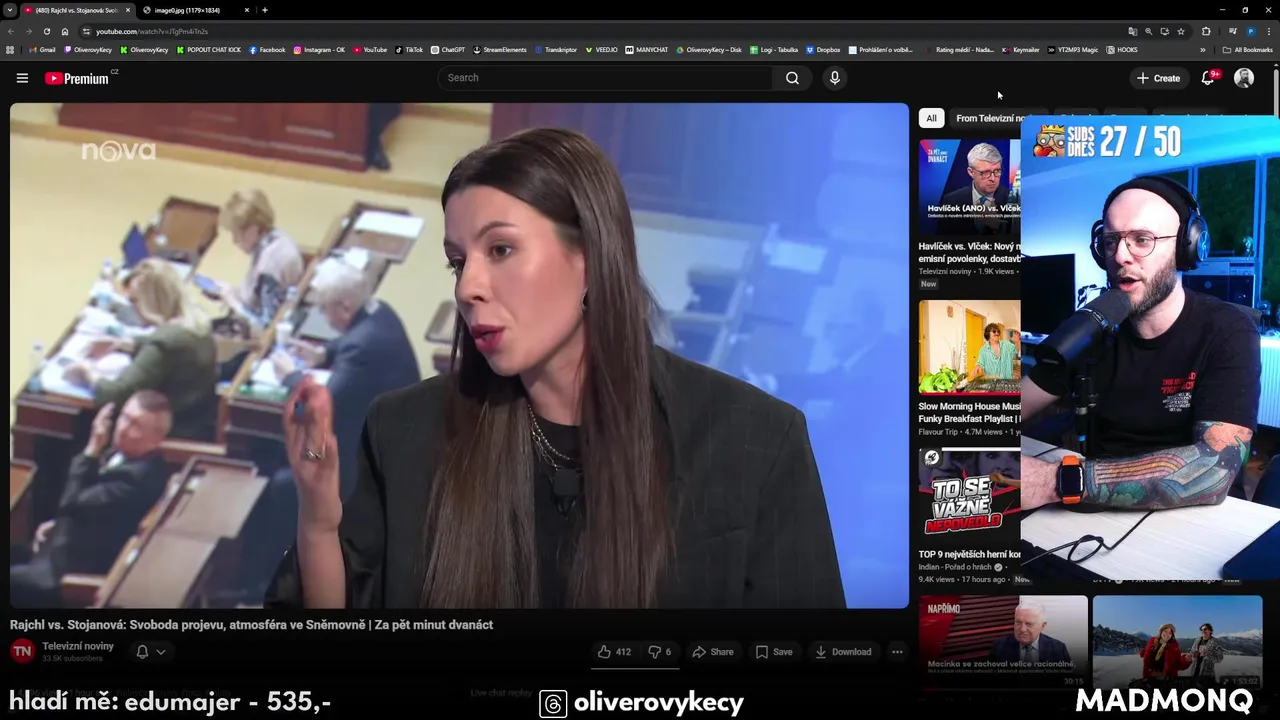
Task: Start voice search with the microphone
Action: pyautogui.click(x=834, y=78)
